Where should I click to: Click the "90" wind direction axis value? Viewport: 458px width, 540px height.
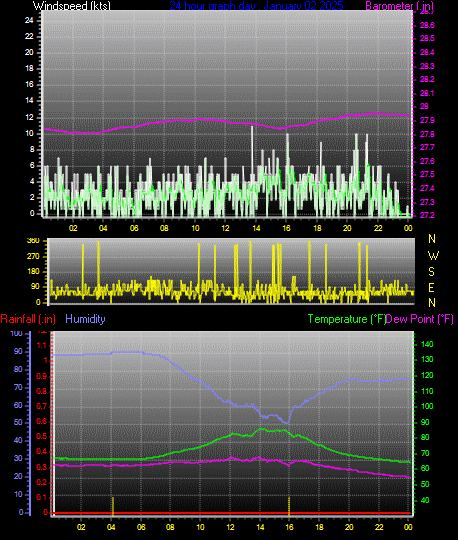[x=35, y=287]
